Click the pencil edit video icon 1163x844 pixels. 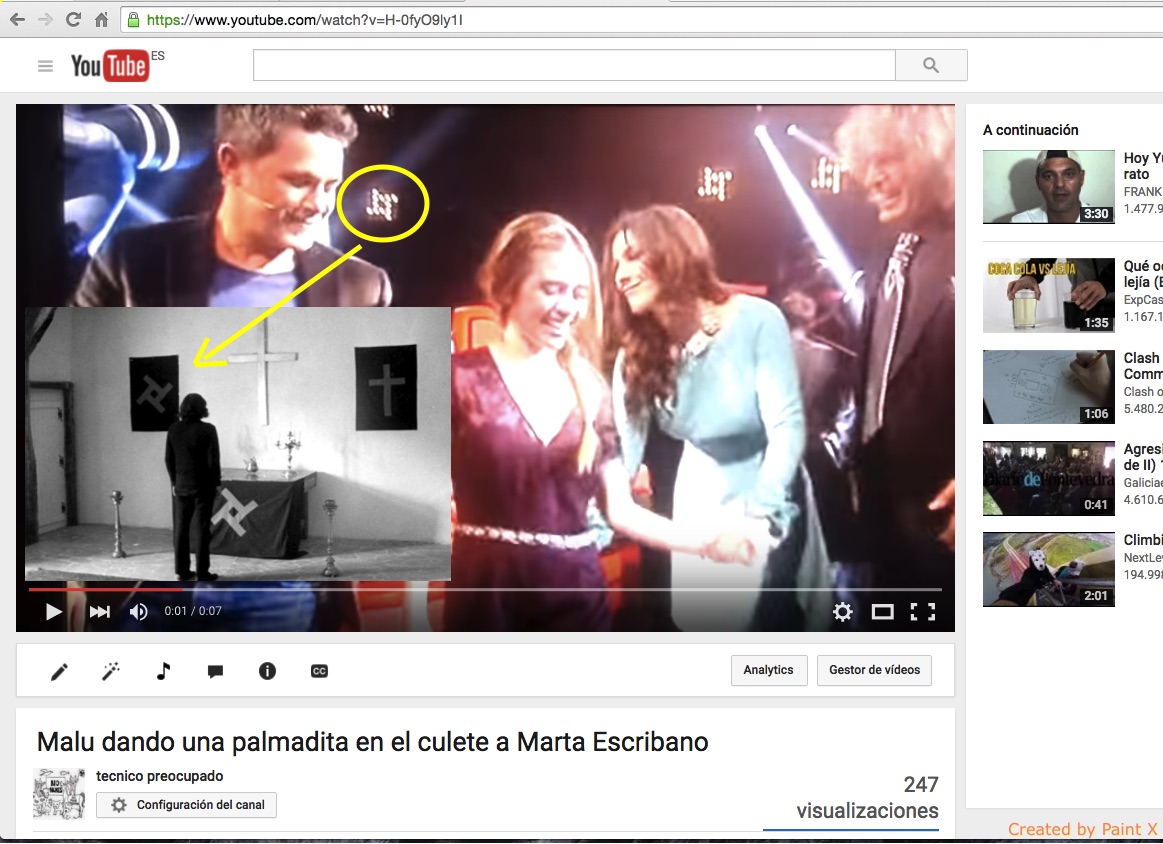click(59, 671)
